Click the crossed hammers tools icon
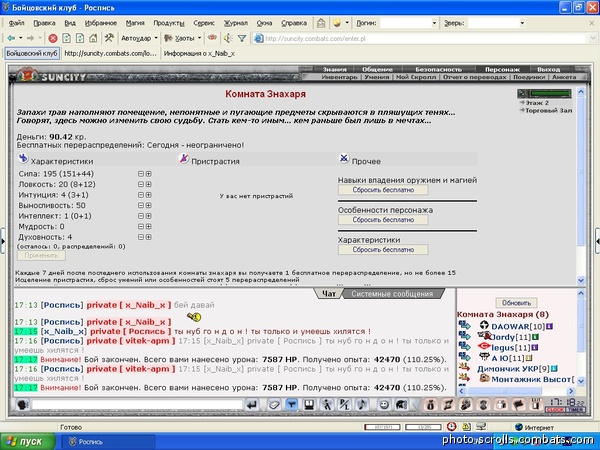This screenshot has height=450, width=600. (x=109, y=38)
